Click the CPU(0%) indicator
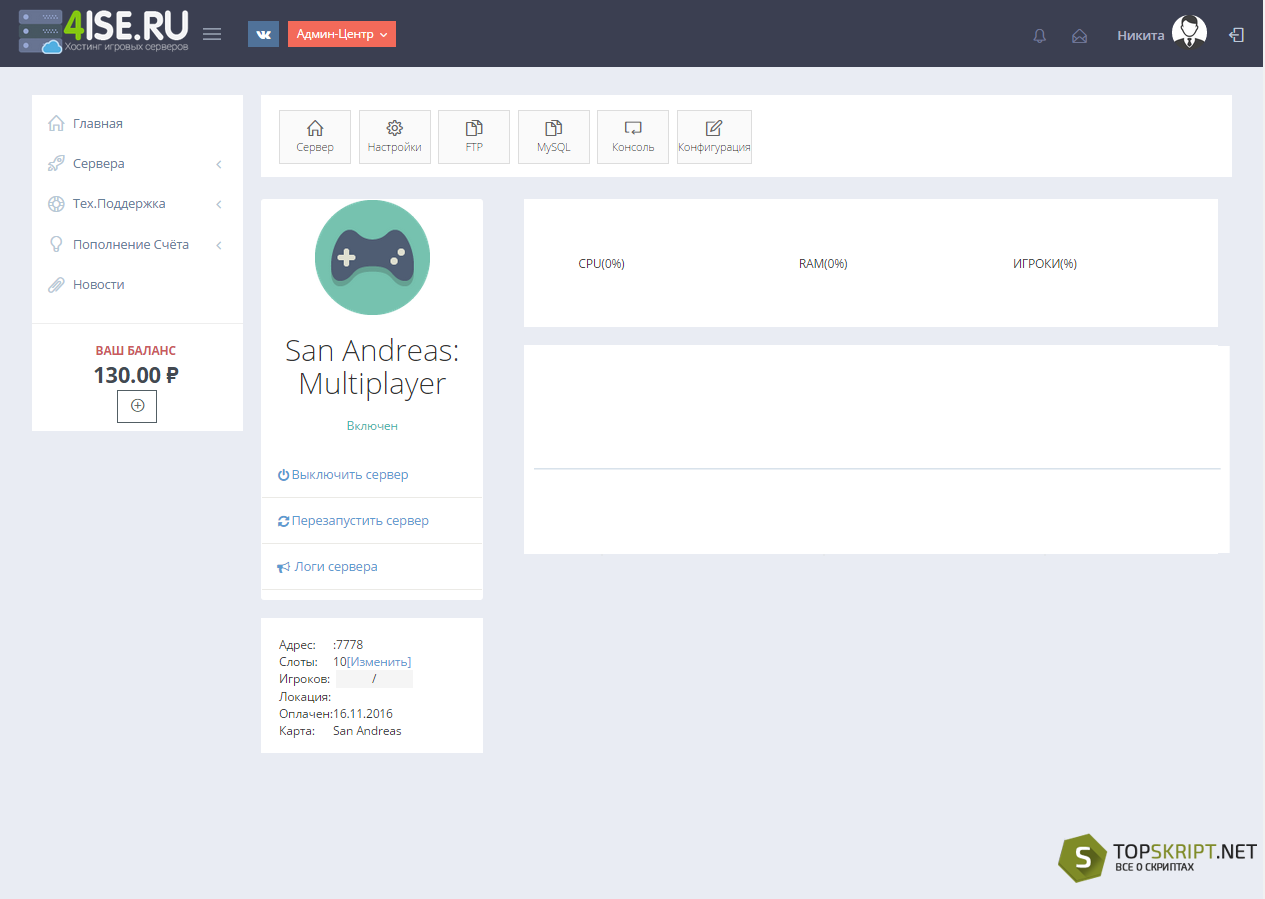The height and width of the screenshot is (899, 1265). [x=602, y=264]
